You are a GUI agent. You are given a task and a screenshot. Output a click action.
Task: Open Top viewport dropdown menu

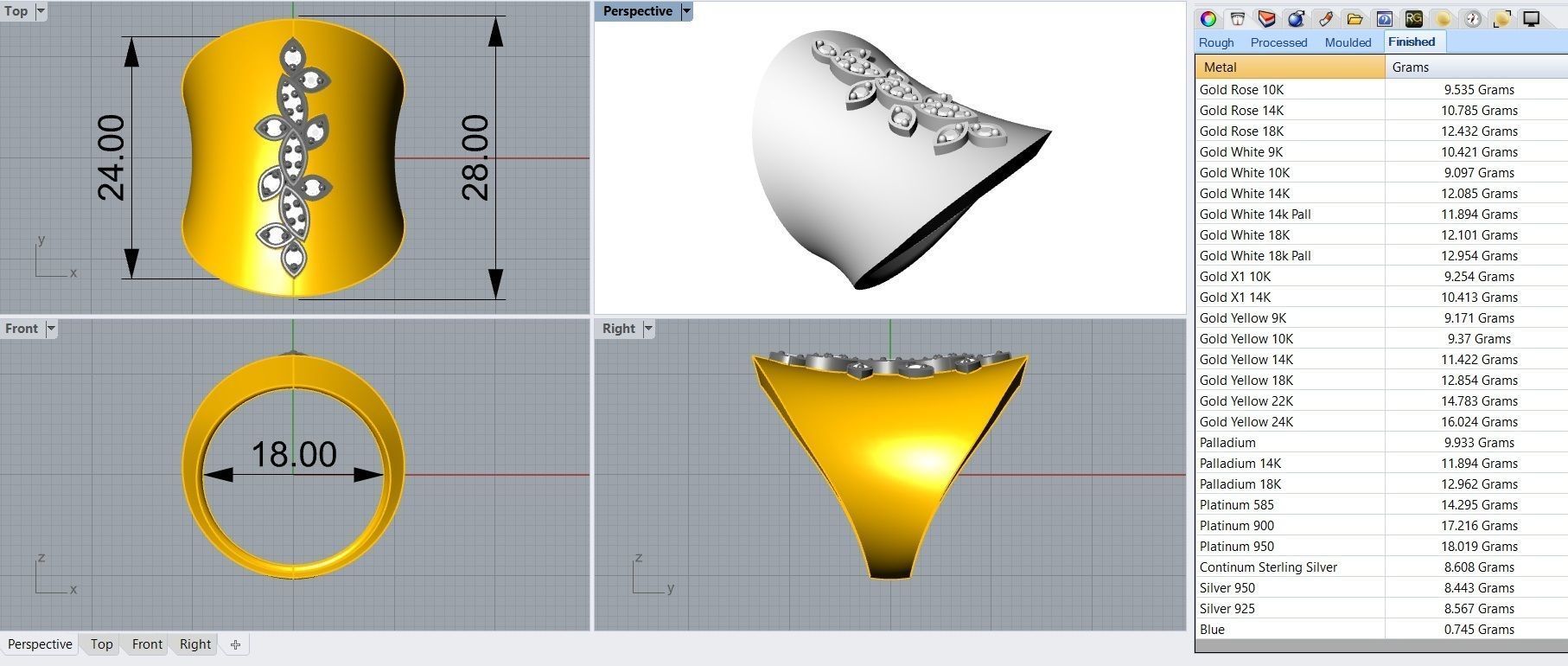pos(41,11)
